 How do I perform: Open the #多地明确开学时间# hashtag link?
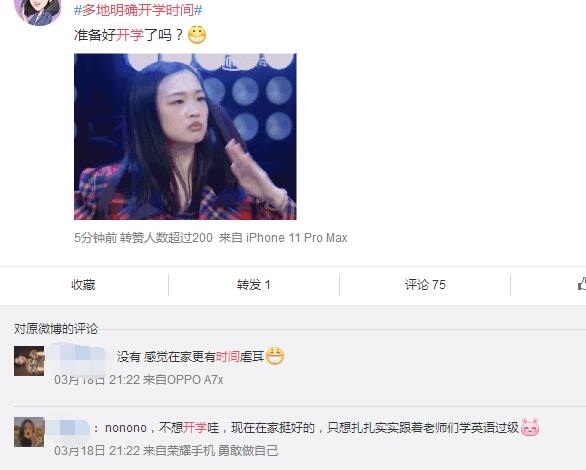[138, 10]
